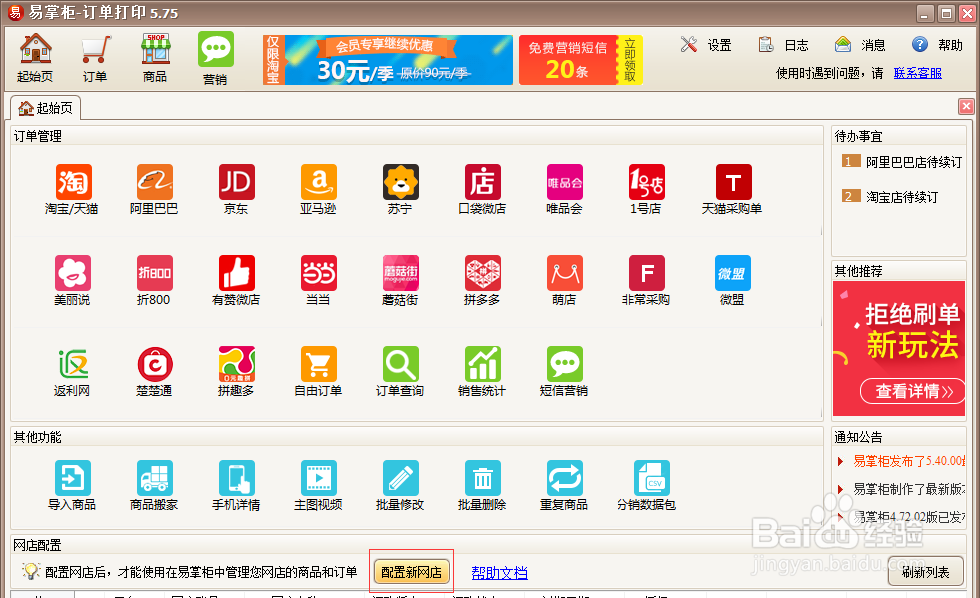Open the 有赞微店 thumbs-up icon
The height and width of the screenshot is (598, 980).
pos(237,273)
